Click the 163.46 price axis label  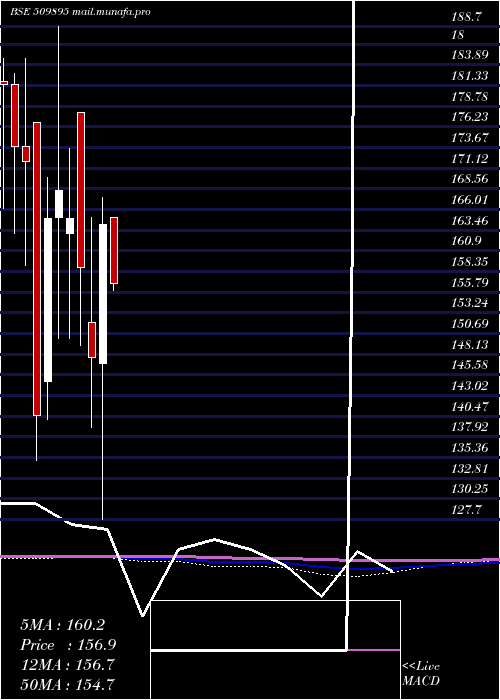coord(470,221)
